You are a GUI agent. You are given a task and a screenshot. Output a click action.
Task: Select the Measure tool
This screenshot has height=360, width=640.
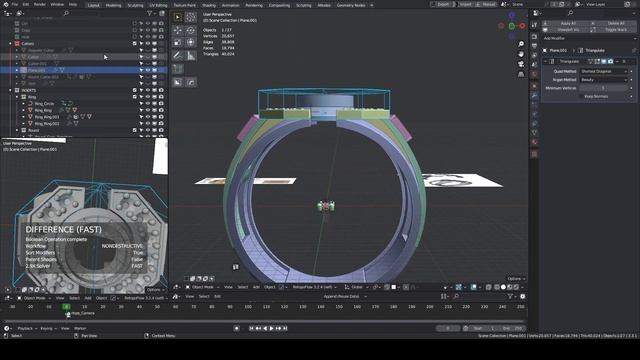[191, 56]
